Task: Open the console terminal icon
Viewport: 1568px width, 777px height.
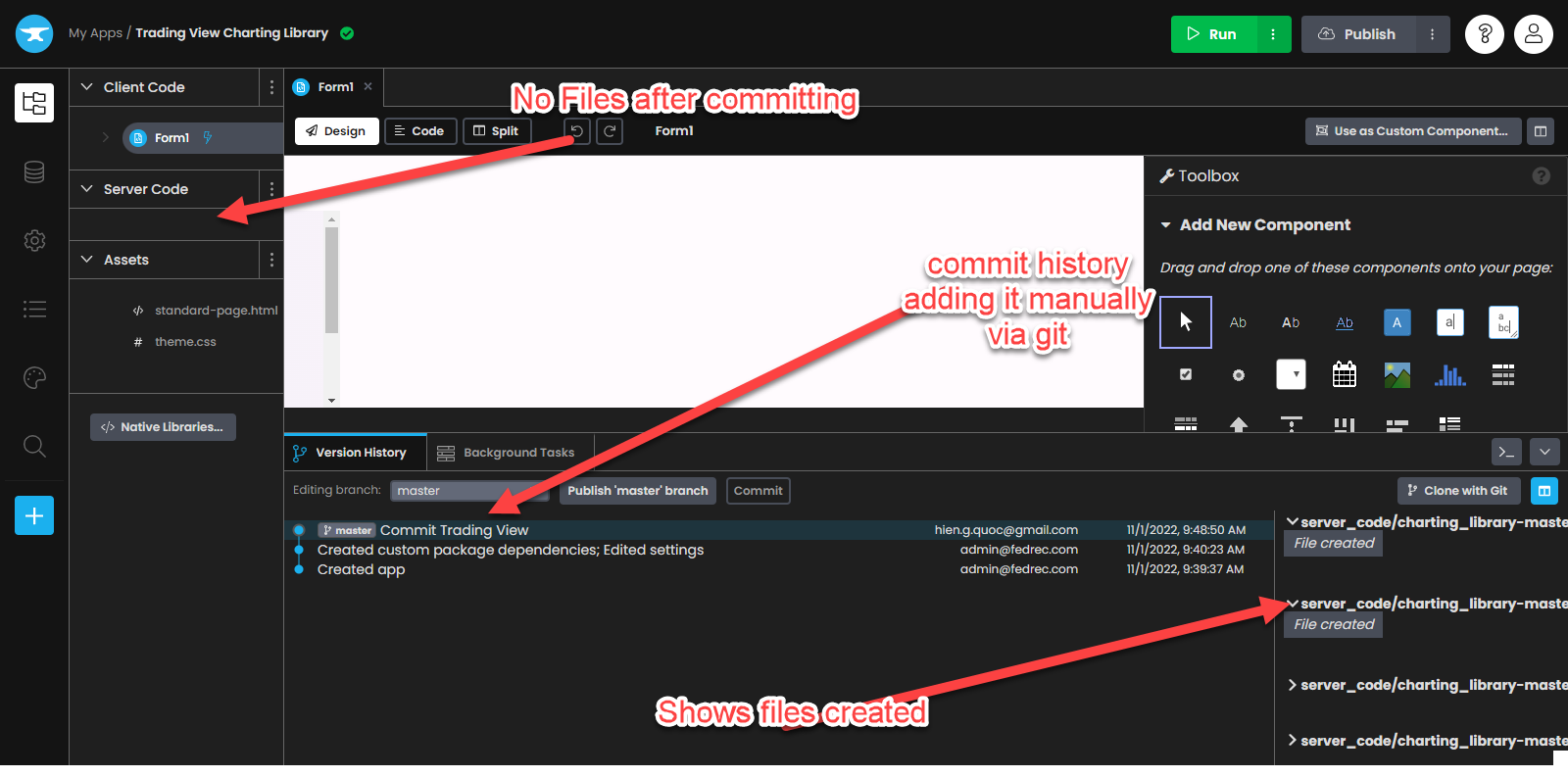Action: (1506, 452)
